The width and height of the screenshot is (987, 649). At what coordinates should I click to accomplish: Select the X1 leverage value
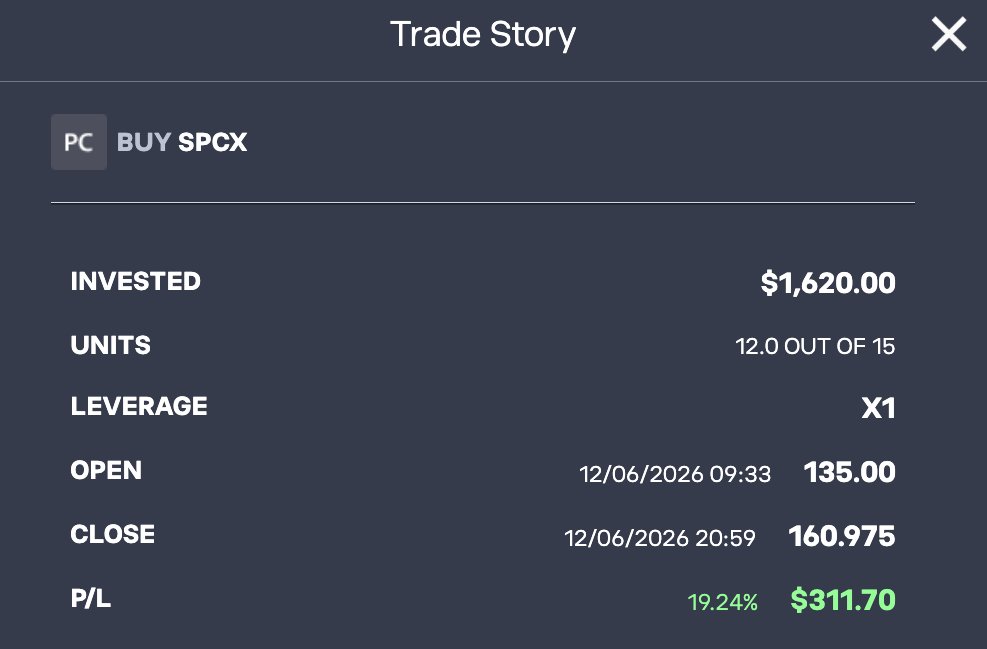[x=879, y=408]
